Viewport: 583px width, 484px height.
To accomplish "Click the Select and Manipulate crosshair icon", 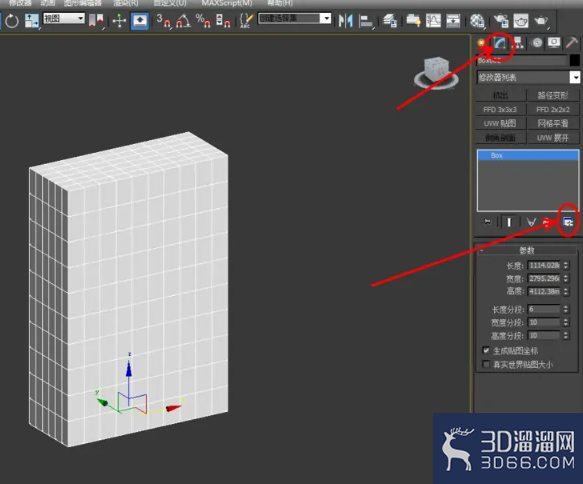I will pos(119,20).
